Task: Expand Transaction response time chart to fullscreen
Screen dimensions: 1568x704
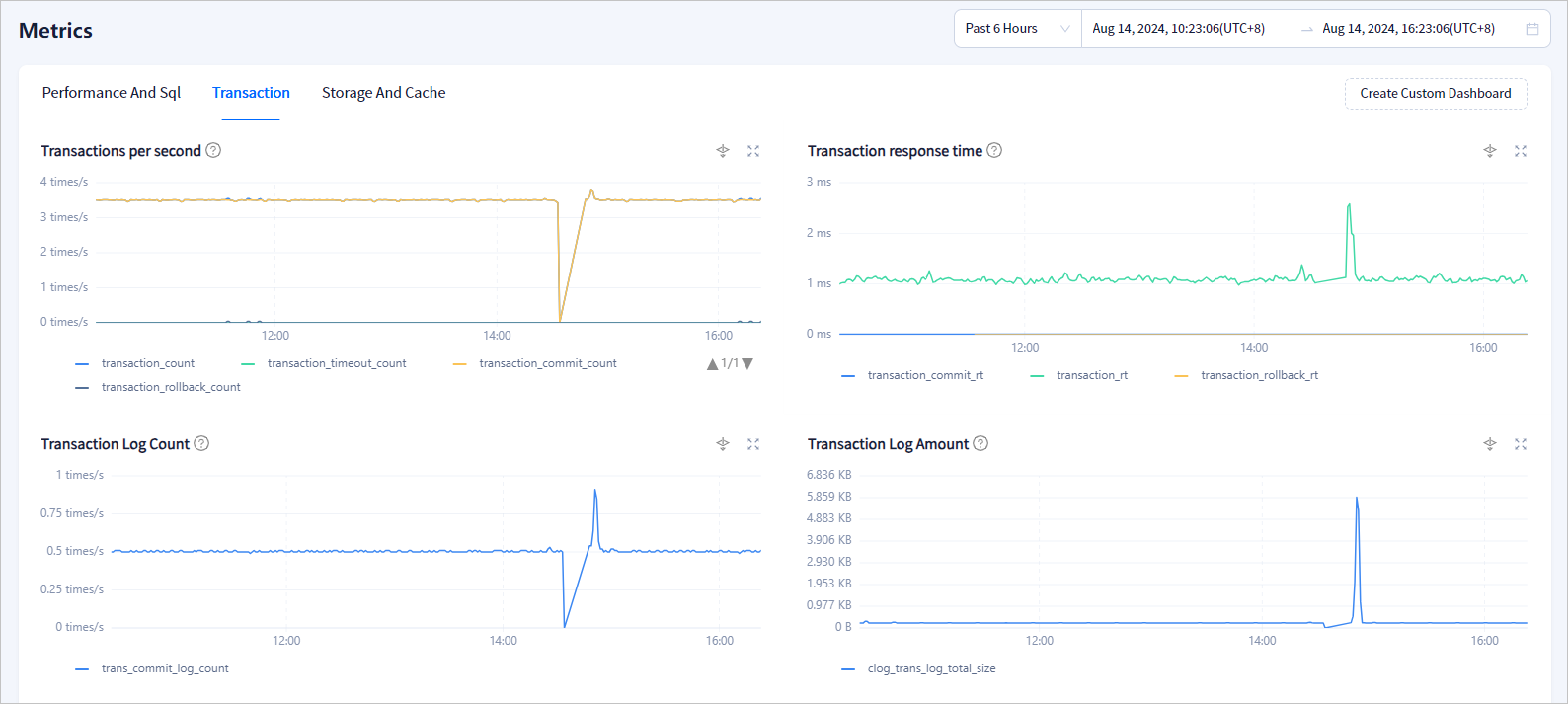Action: [1521, 151]
